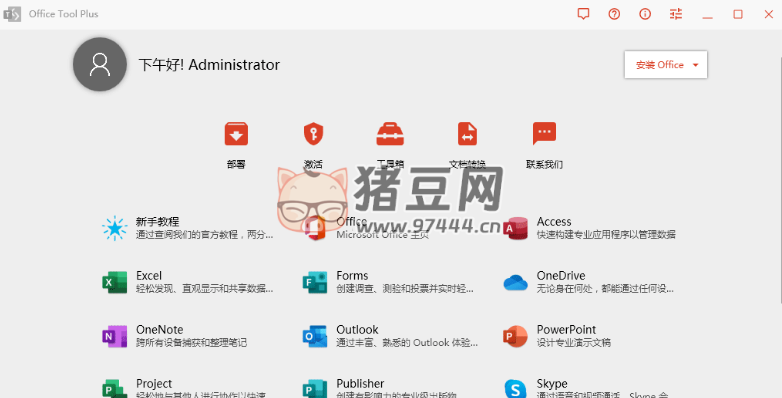
Task: Click the 安装 Office button label
Action: [x=659, y=65]
